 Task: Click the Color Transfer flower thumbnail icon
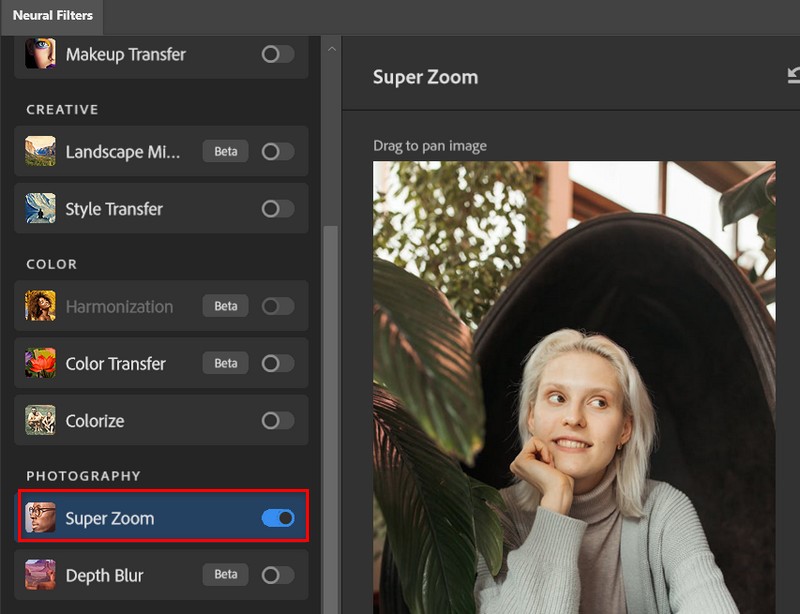40,363
